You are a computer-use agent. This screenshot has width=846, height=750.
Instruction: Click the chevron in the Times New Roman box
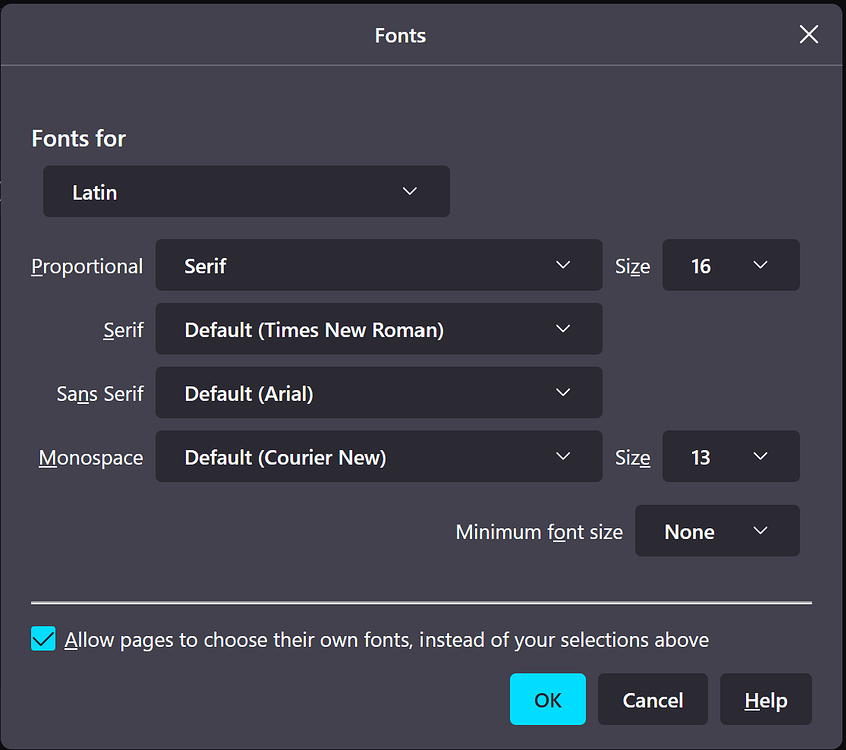[x=563, y=329]
